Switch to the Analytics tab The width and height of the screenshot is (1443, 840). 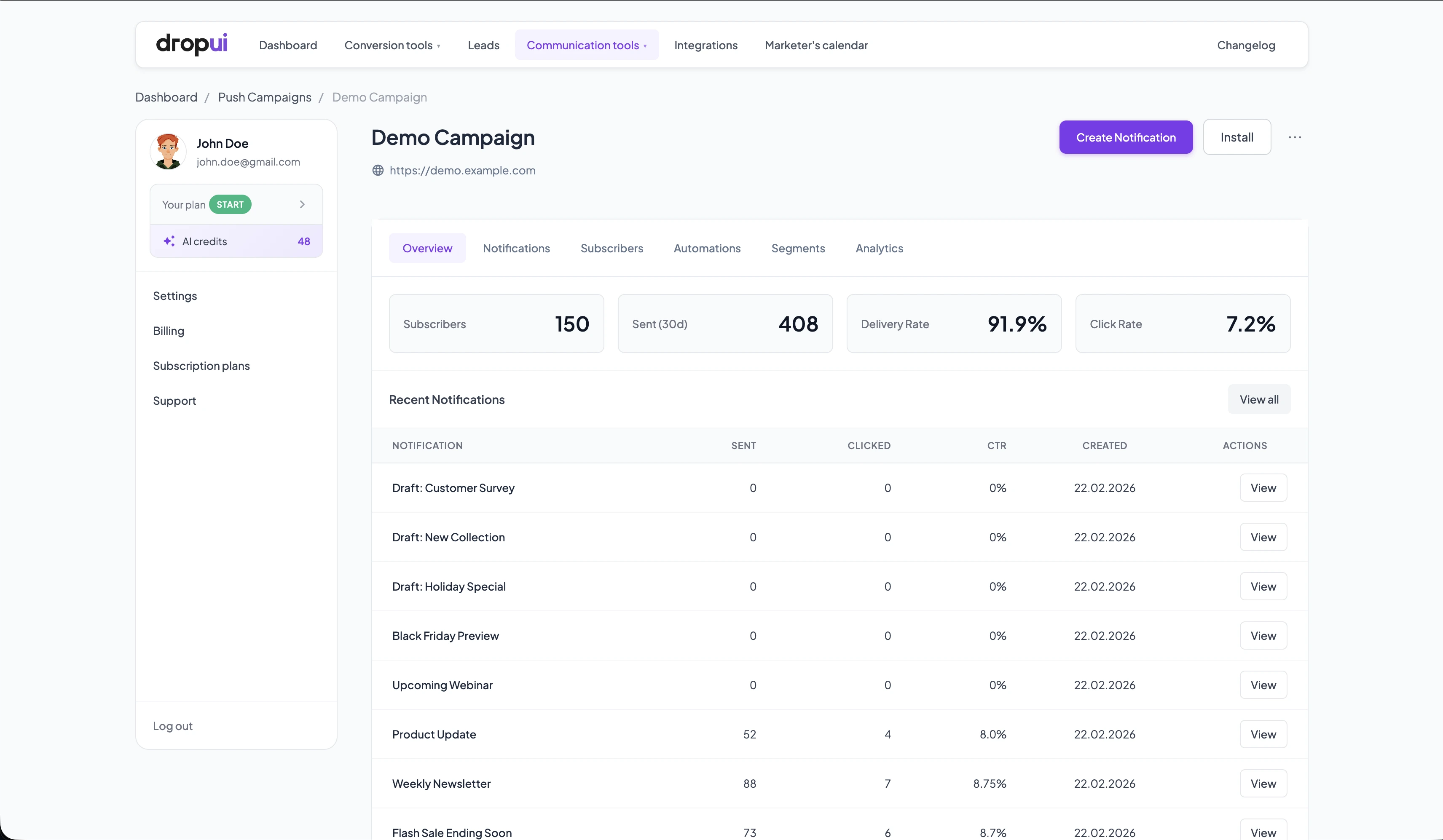click(x=879, y=249)
